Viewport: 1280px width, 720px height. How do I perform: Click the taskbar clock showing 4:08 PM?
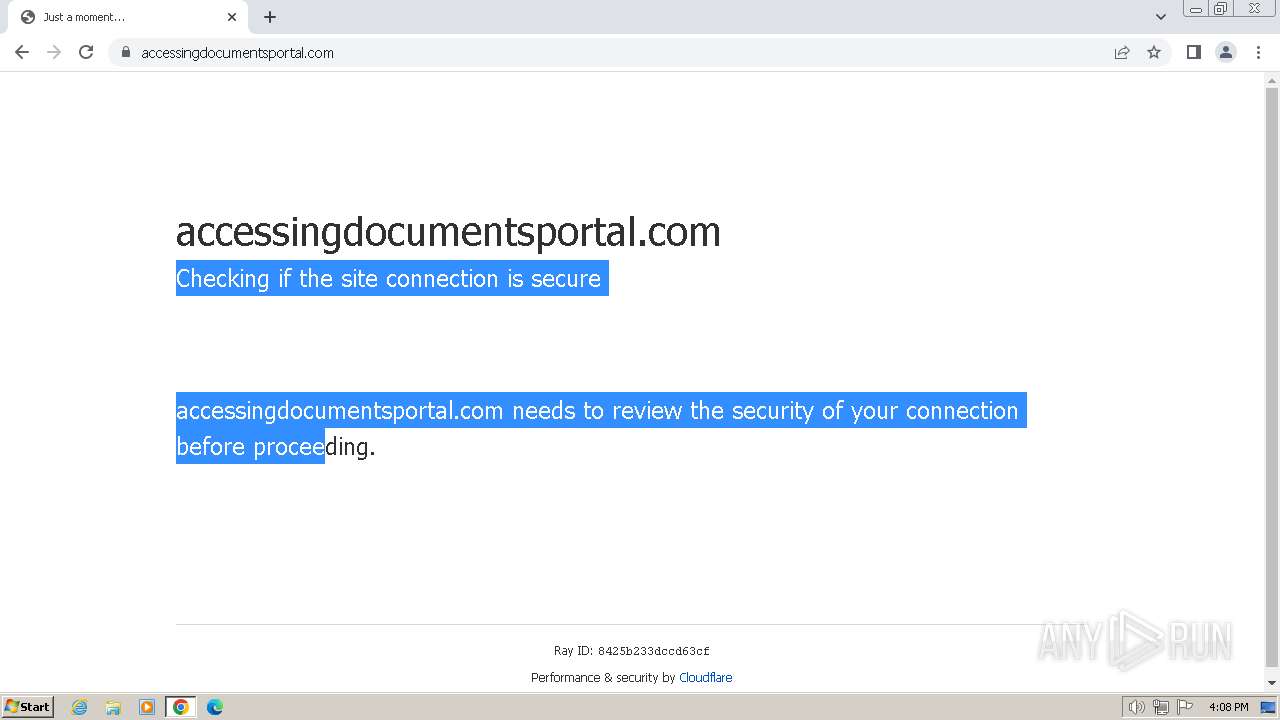coord(1228,707)
